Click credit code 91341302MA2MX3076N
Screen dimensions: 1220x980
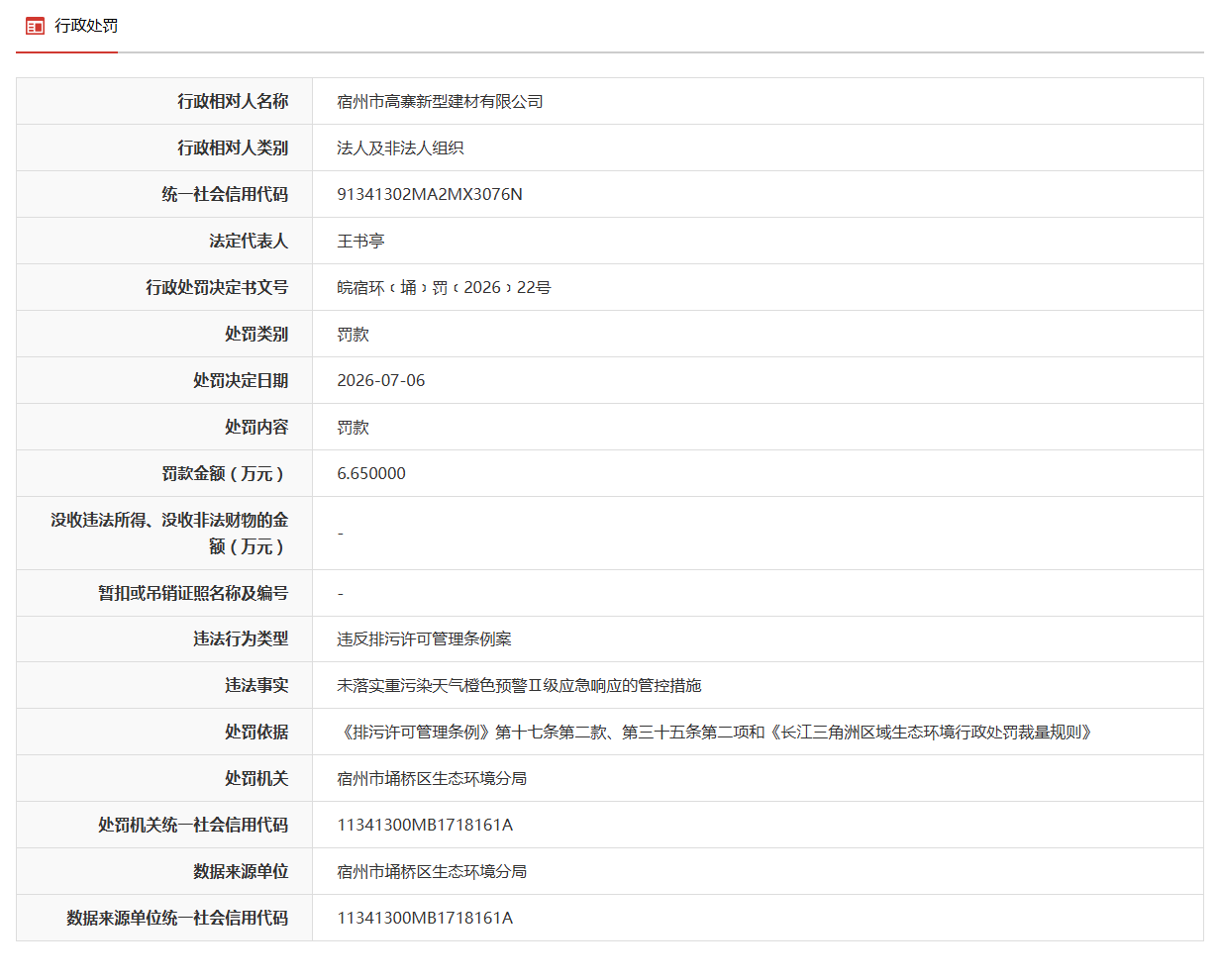click(430, 194)
